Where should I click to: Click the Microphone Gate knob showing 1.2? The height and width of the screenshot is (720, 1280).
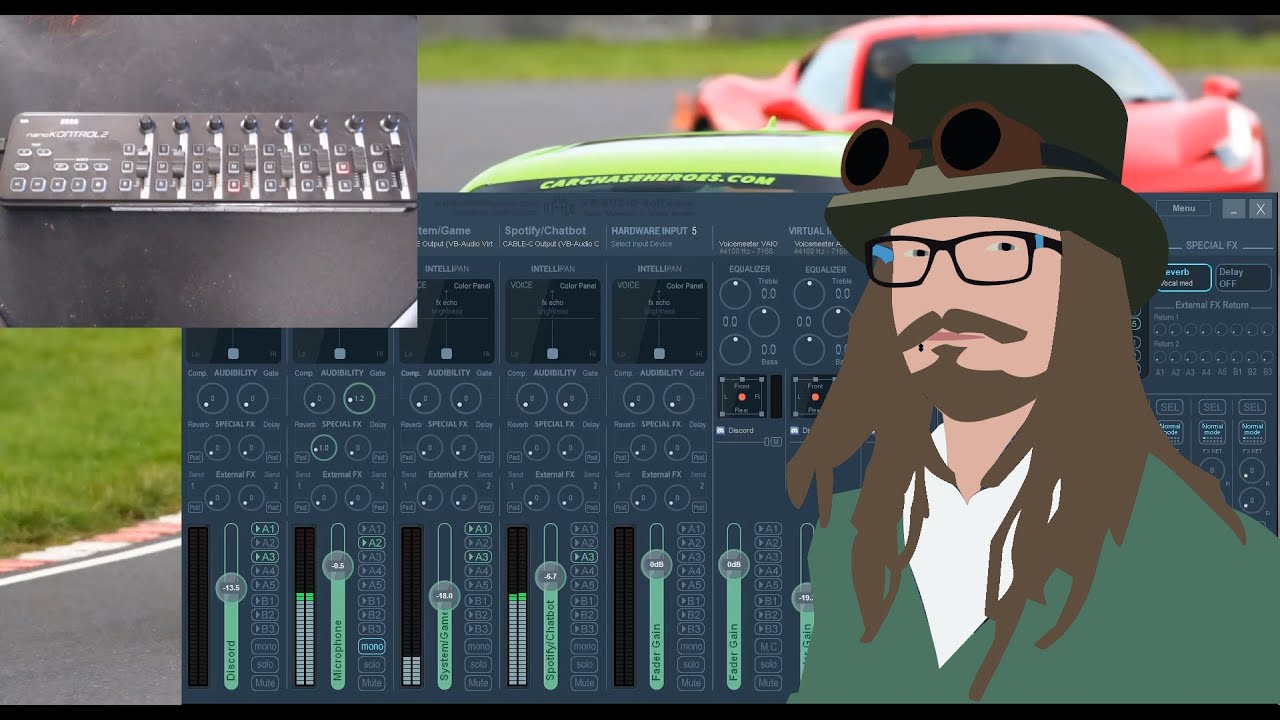tap(358, 398)
